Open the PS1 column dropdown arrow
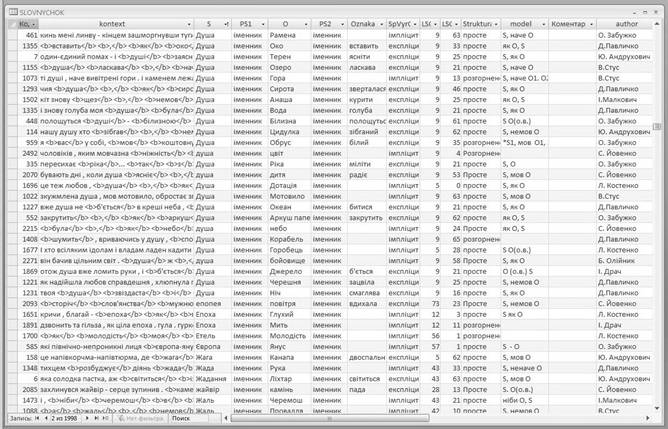Viewport: 668px width, 429px height. (x=263, y=24)
